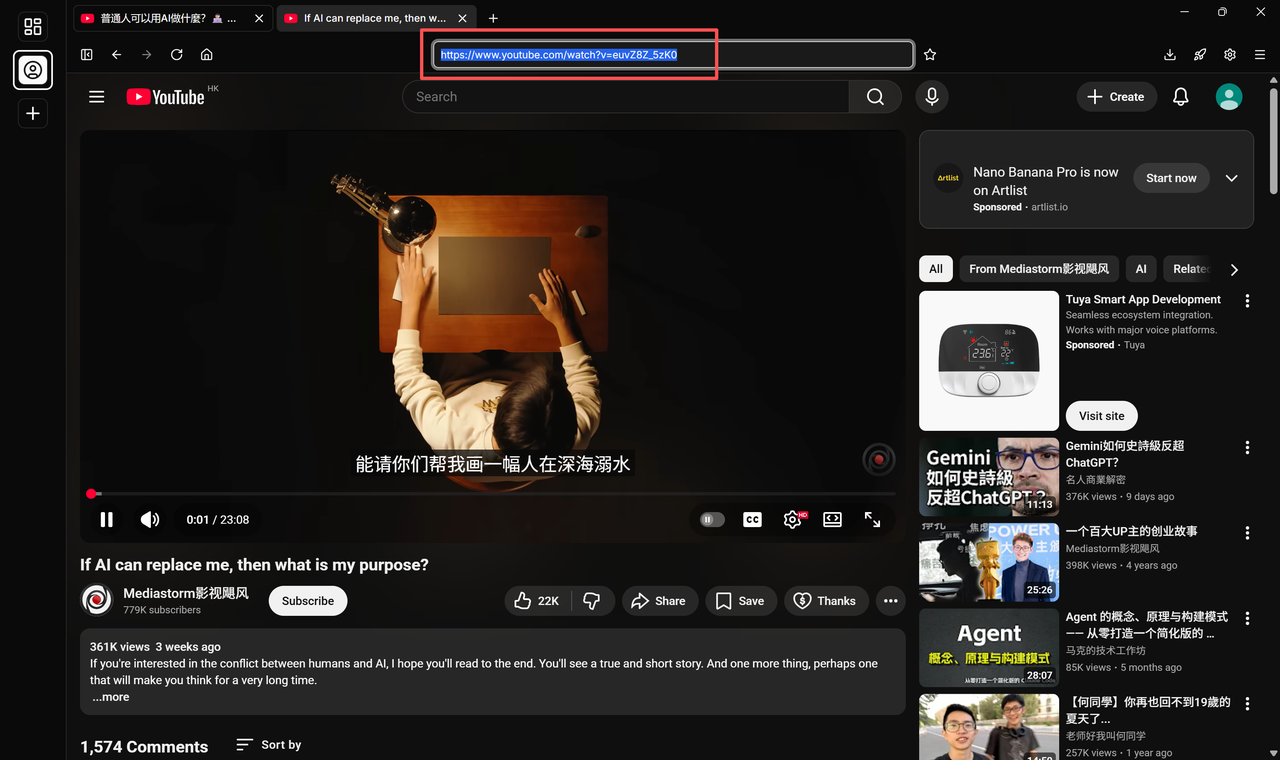Screen dimensions: 1280x760
Task: Open a new browser tab with the plus
Action: tap(493, 18)
